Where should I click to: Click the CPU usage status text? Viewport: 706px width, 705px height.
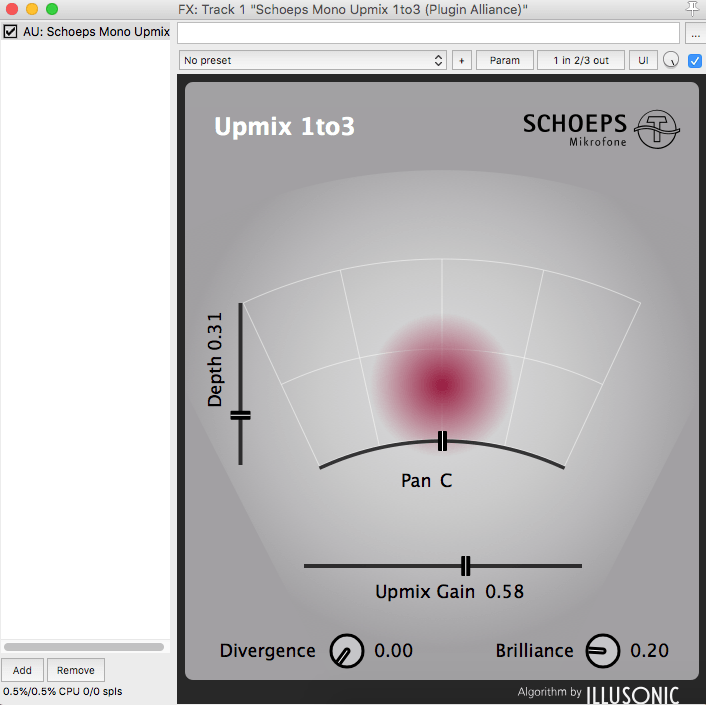tap(63, 691)
